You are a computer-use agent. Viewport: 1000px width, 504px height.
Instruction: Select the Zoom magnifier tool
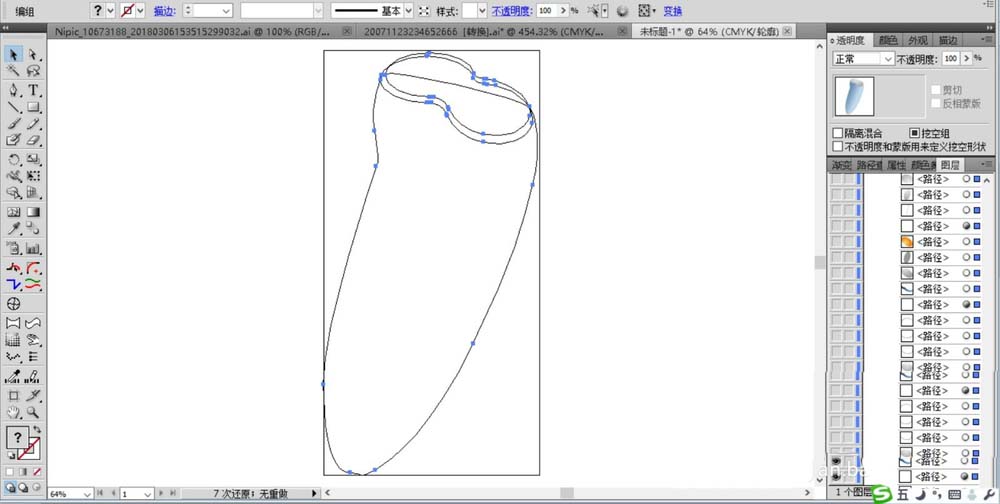coord(33,413)
